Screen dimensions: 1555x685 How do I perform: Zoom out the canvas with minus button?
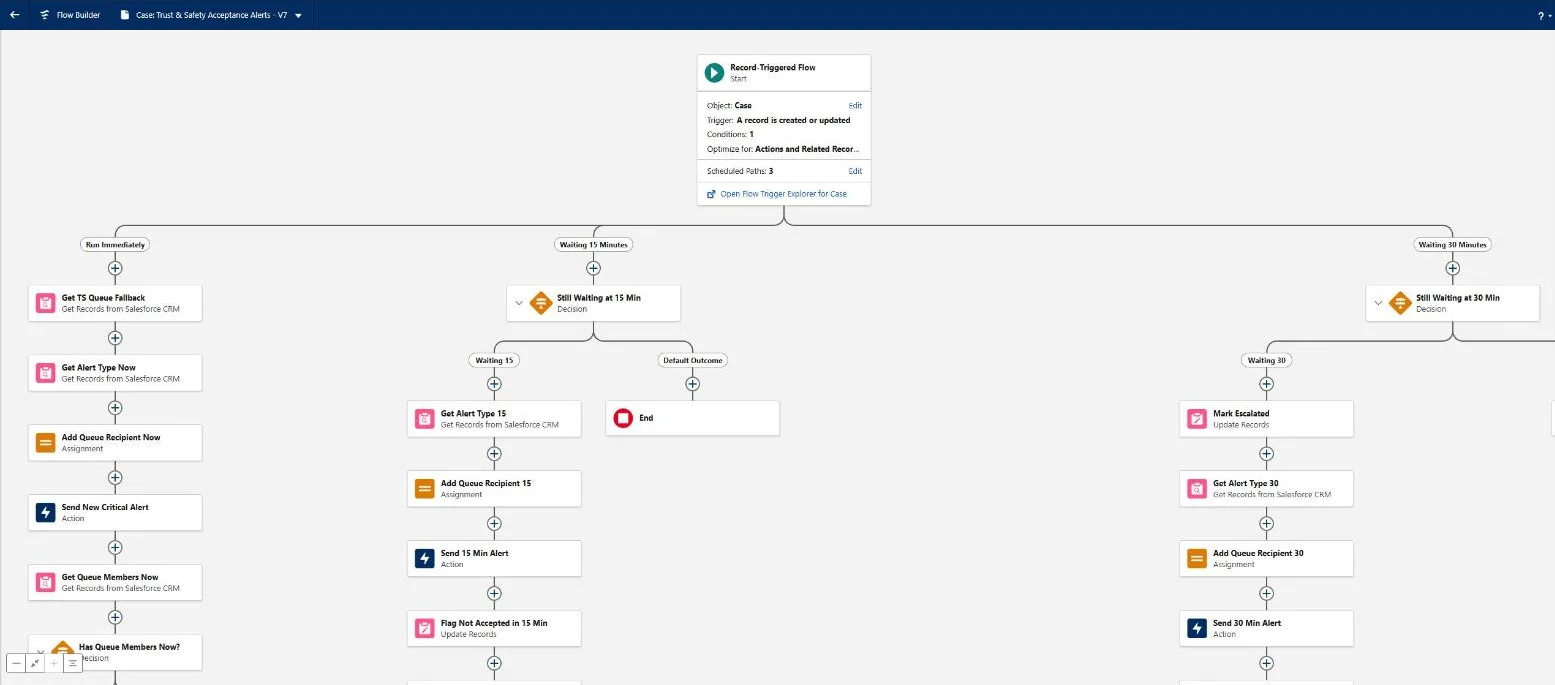click(x=16, y=663)
